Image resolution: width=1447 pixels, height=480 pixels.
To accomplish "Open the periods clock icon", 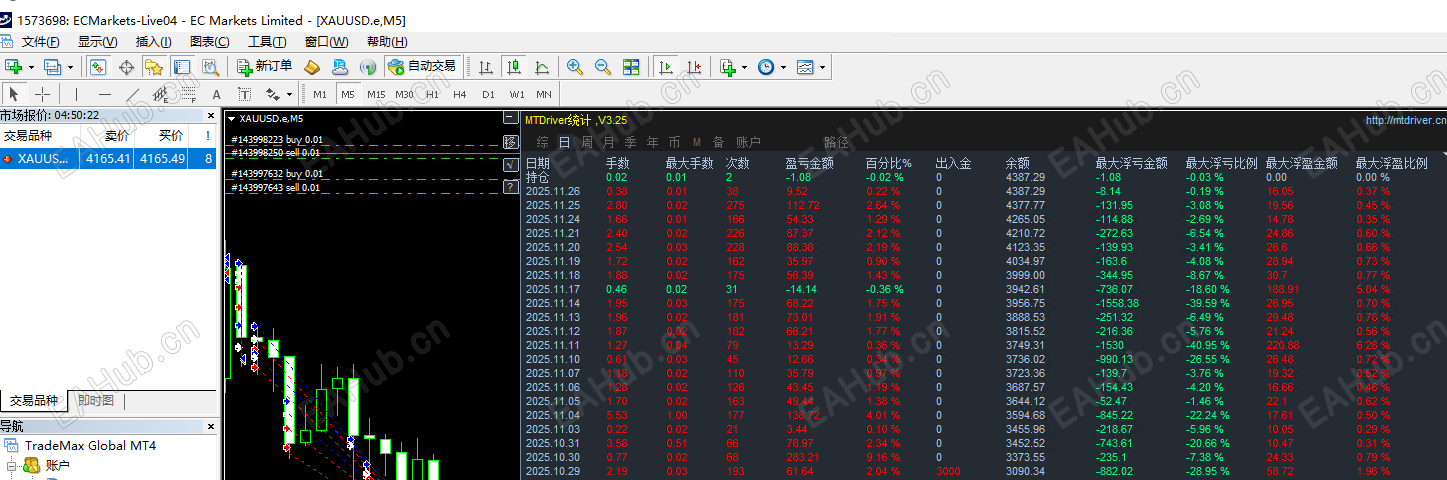I will point(766,67).
